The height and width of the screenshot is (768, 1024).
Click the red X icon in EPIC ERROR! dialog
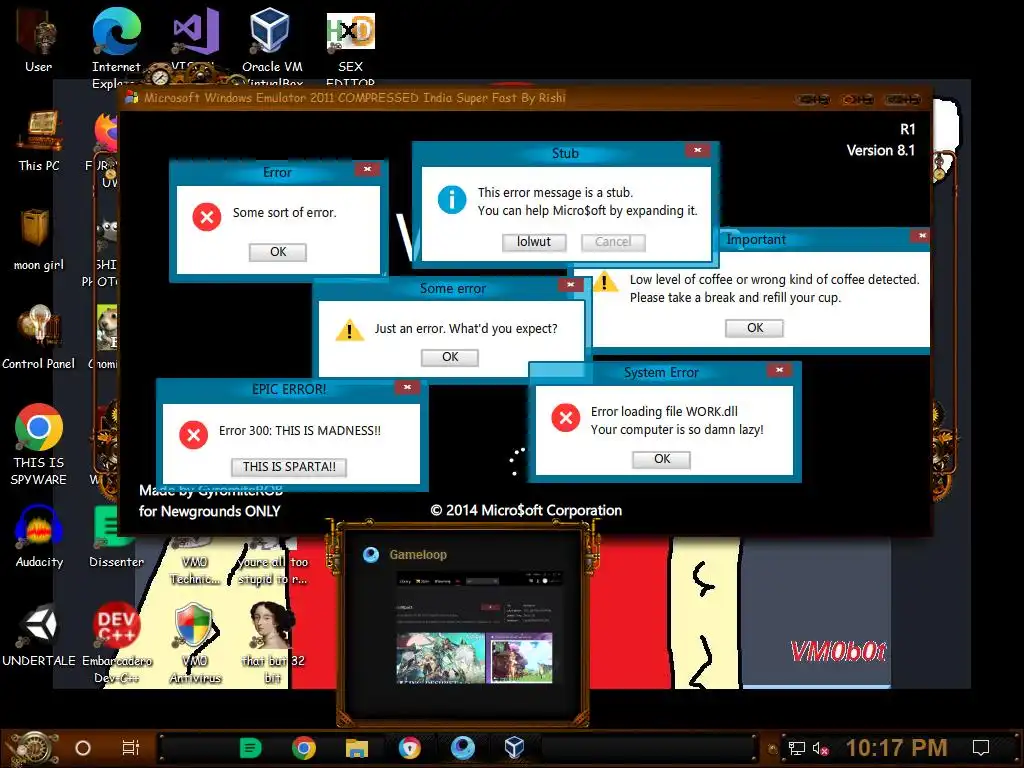pyautogui.click(x=194, y=435)
